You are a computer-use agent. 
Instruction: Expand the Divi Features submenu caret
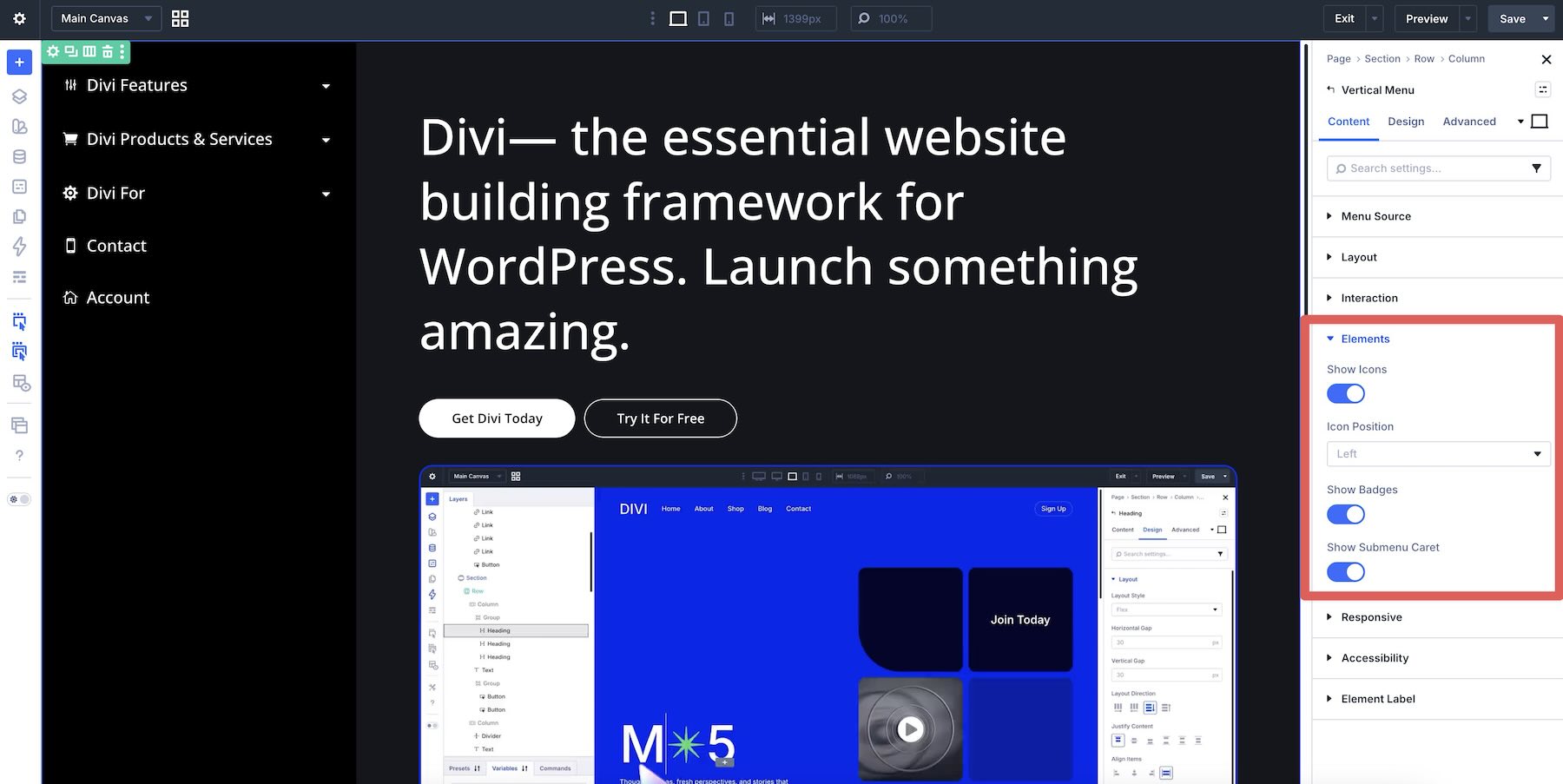point(326,86)
